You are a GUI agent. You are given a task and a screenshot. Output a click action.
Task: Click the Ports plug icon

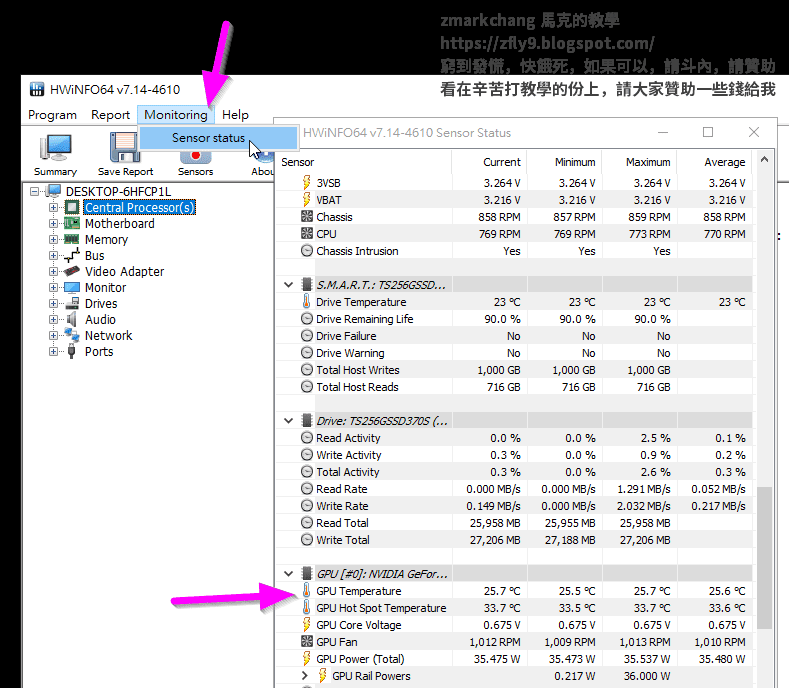[x=71, y=351]
